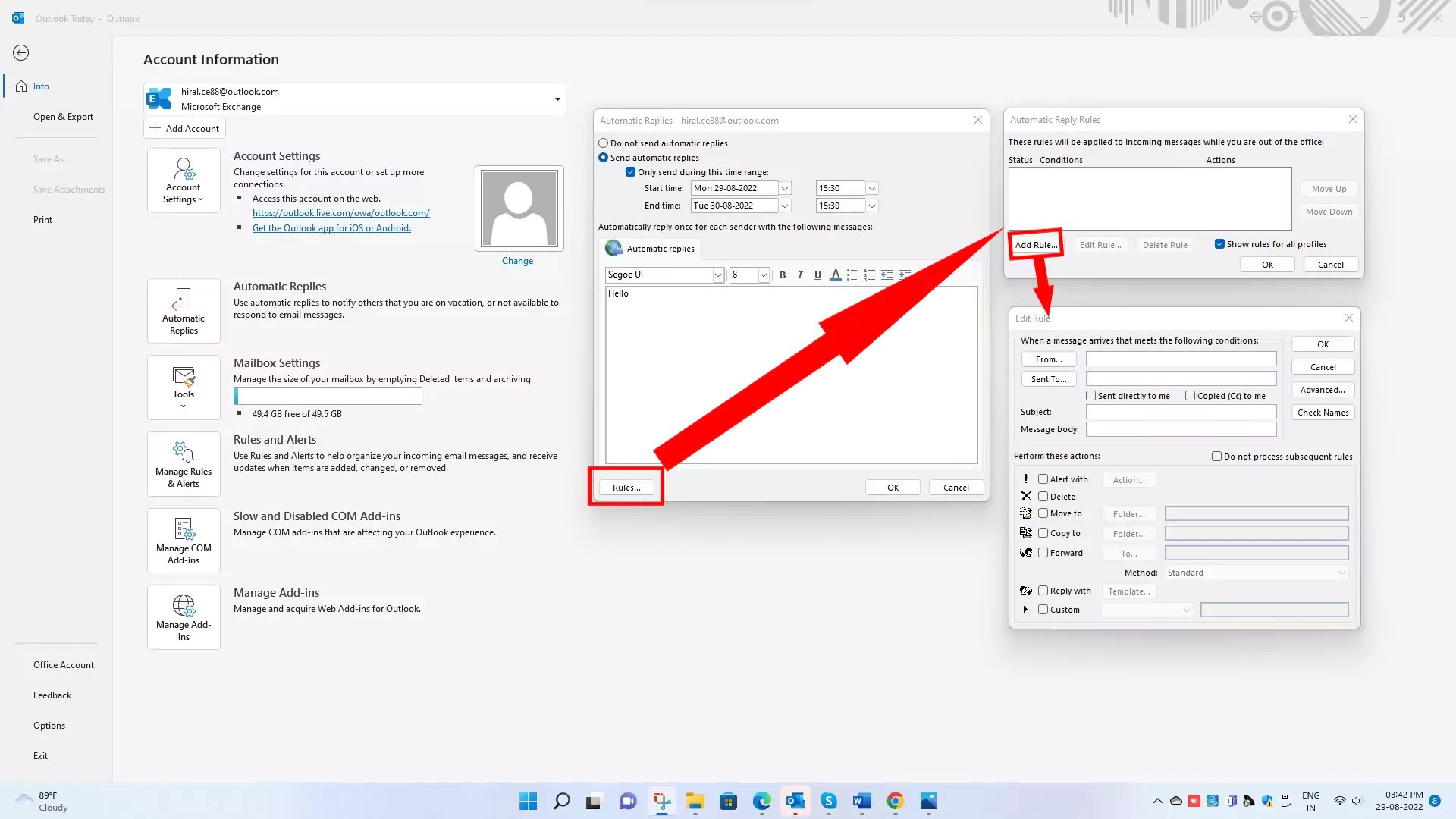The width and height of the screenshot is (1456, 819).
Task: Open Manage COM Add-ins
Action: coord(183,540)
